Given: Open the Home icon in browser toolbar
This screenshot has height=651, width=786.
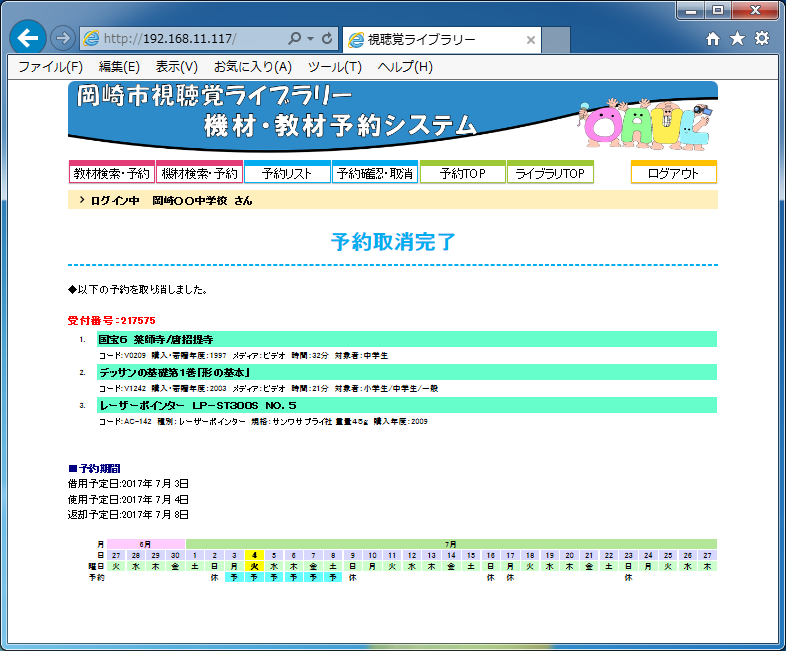Looking at the screenshot, I should [712, 39].
